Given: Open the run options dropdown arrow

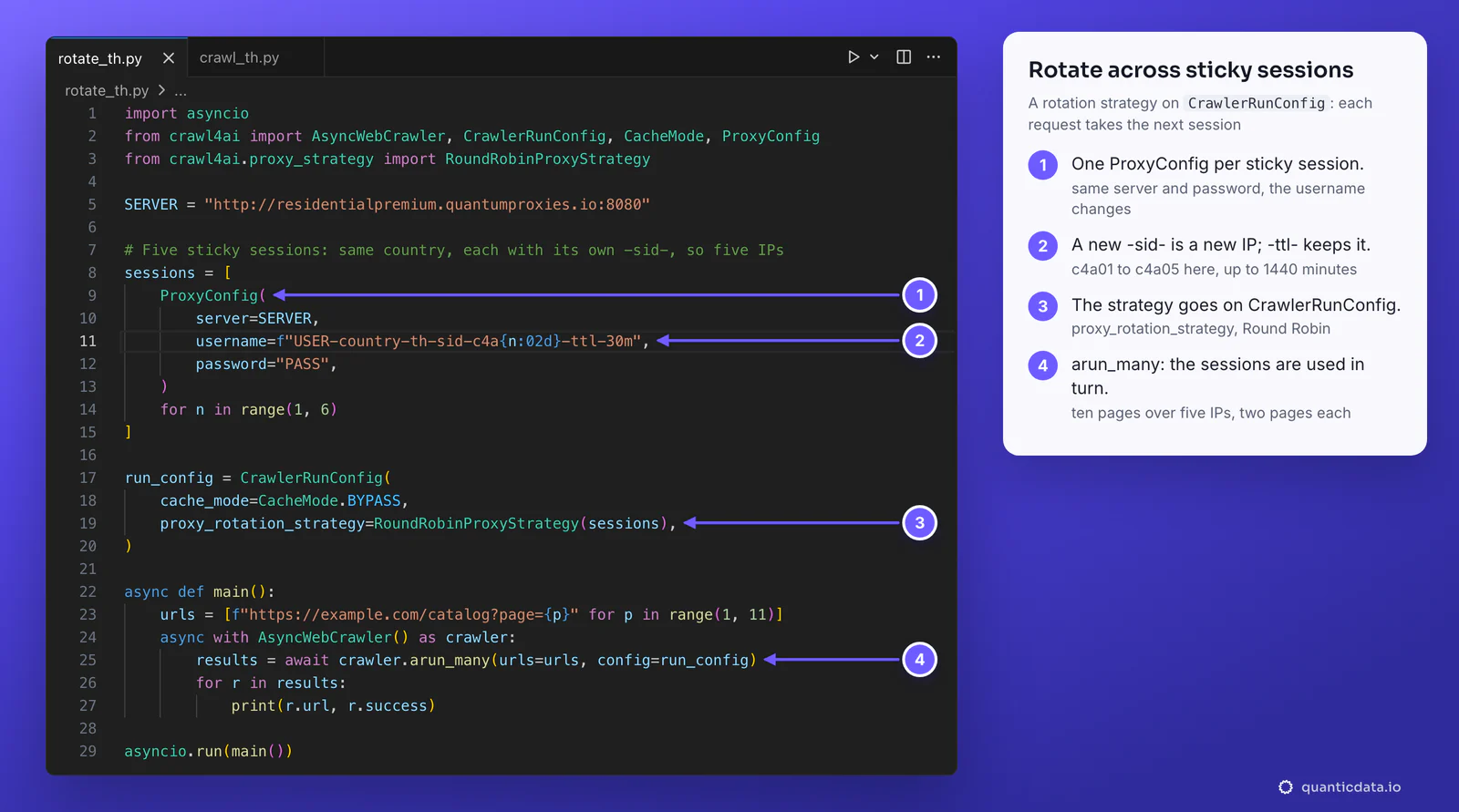Looking at the screenshot, I should [x=874, y=57].
